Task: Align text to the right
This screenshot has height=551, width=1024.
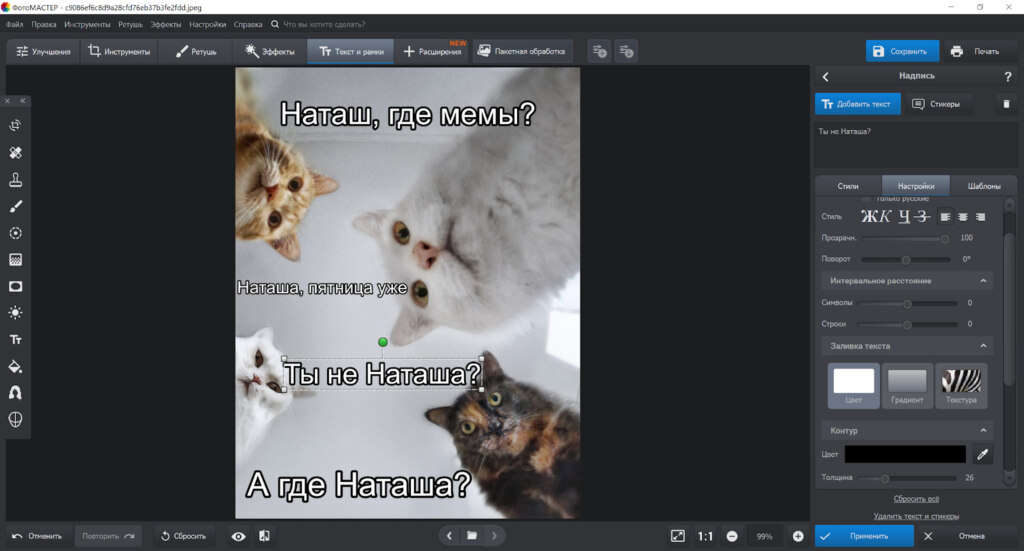Action: (x=980, y=217)
